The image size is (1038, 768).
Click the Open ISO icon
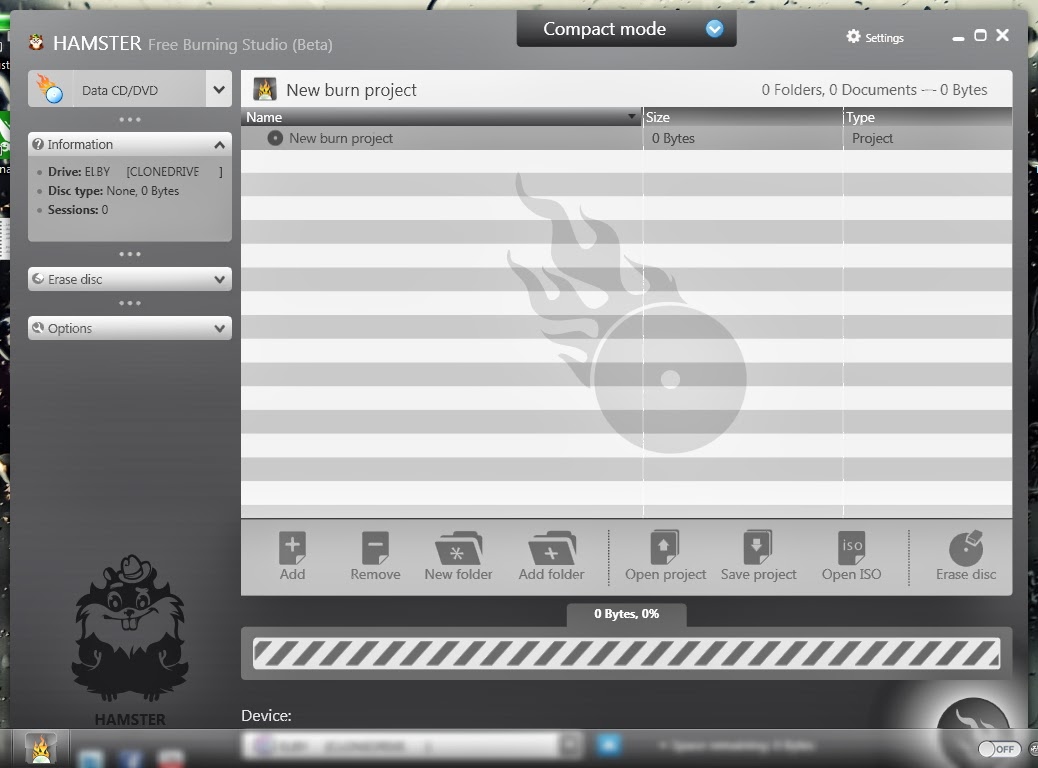(x=851, y=548)
